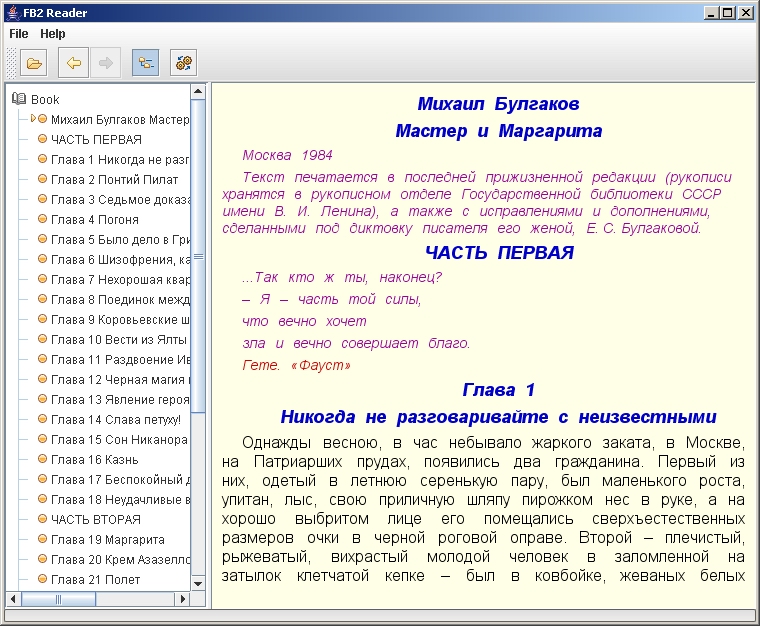Select Глава 10 Вести из Ялты
Screen dimensions: 760x626
[x=119, y=340]
